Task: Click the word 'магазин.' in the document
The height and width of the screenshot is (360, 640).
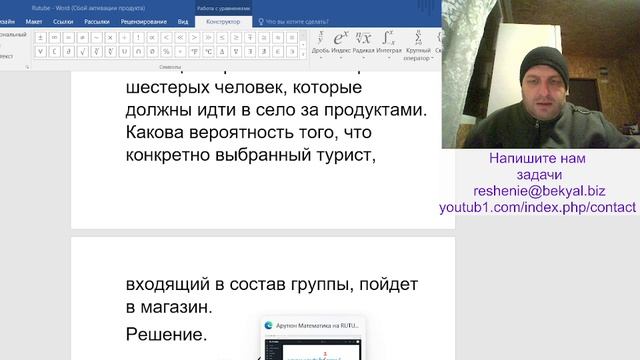Action: tap(176, 307)
